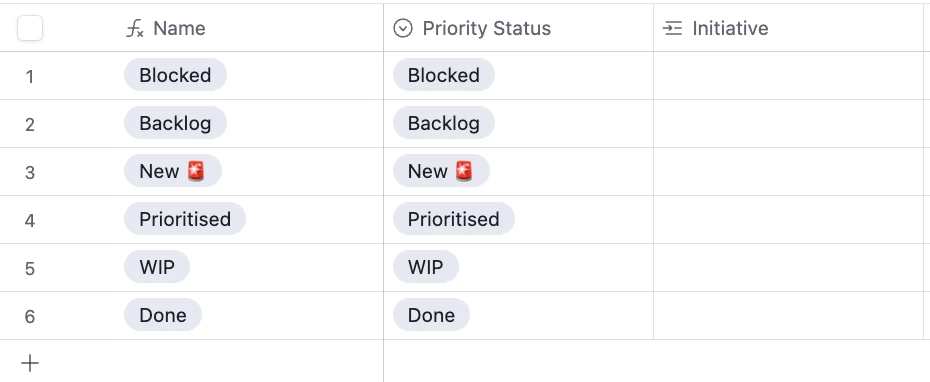The height and width of the screenshot is (382, 930).
Task: Click the Prioritised tag in Priority Status
Action: coord(454,219)
